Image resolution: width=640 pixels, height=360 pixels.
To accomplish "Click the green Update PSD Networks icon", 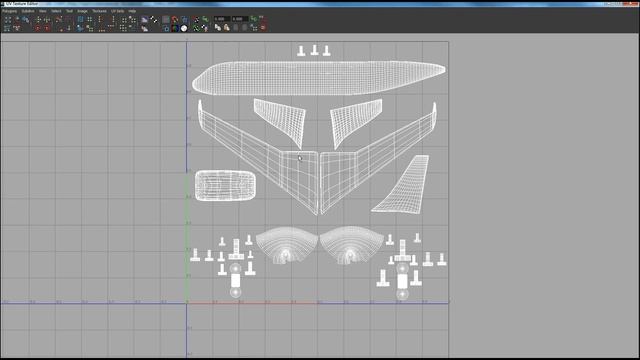I will coord(205,19).
